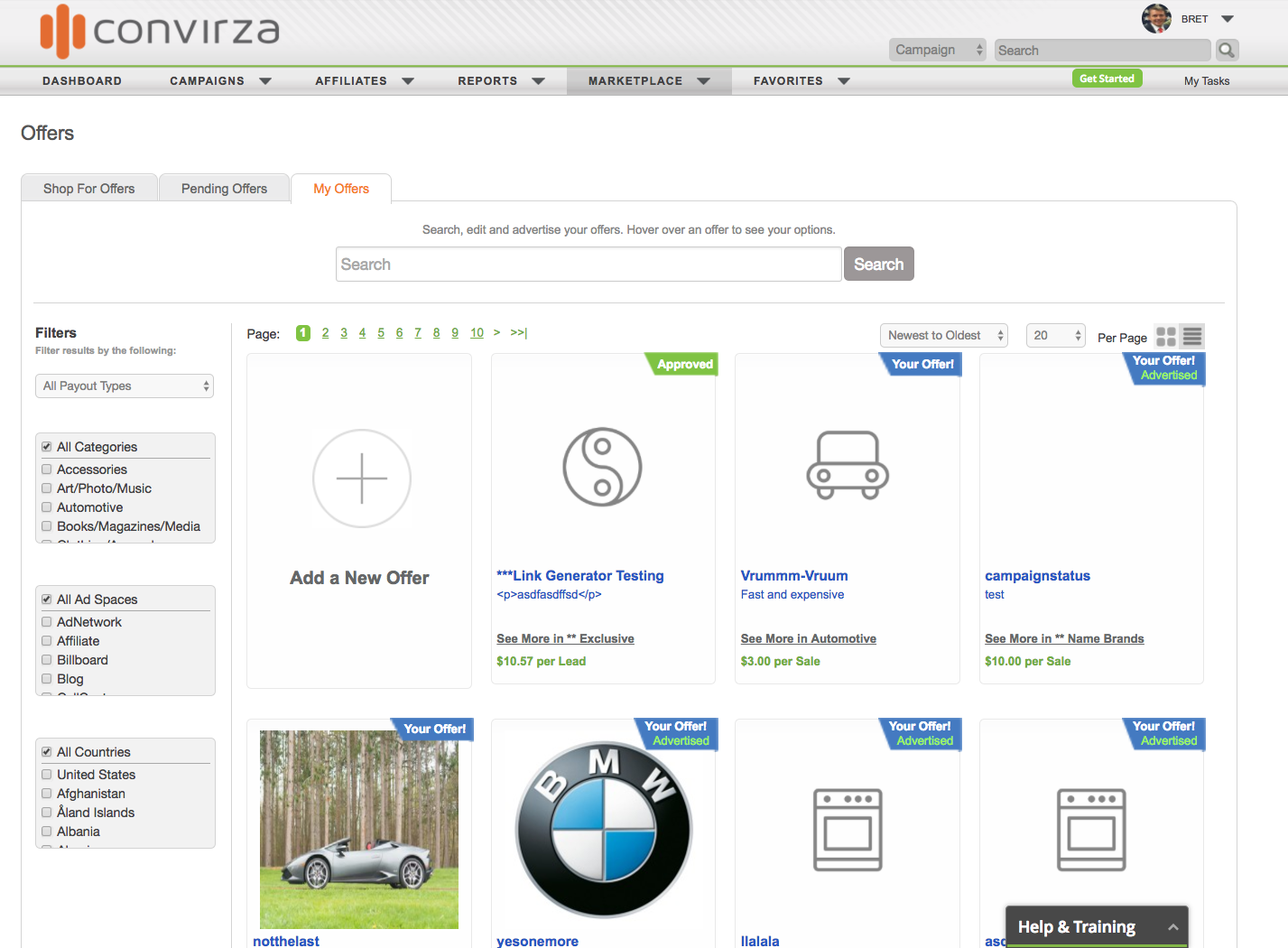Check the United States country
This screenshot has width=1288, height=948.
tap(47, 775)
